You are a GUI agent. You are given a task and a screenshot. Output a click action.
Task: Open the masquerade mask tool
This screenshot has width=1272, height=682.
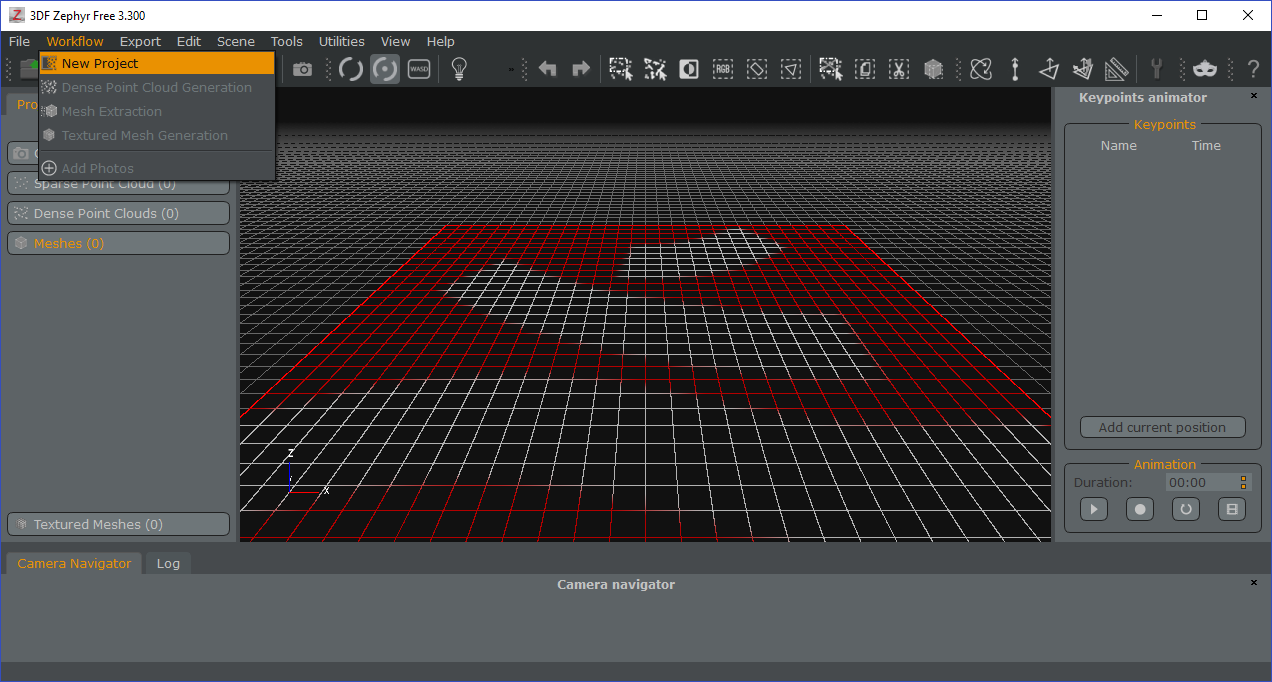pyautogui.click(x=1204, y=69)
